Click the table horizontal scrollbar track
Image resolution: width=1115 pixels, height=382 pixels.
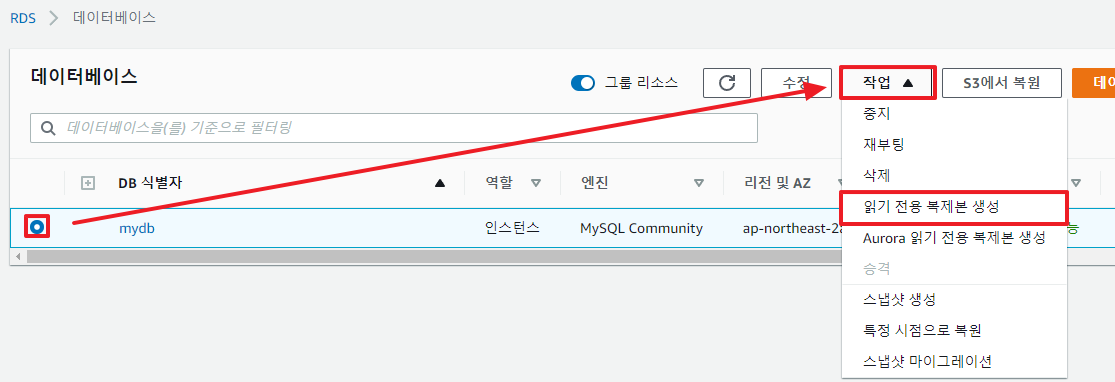(x=434, y=256)
